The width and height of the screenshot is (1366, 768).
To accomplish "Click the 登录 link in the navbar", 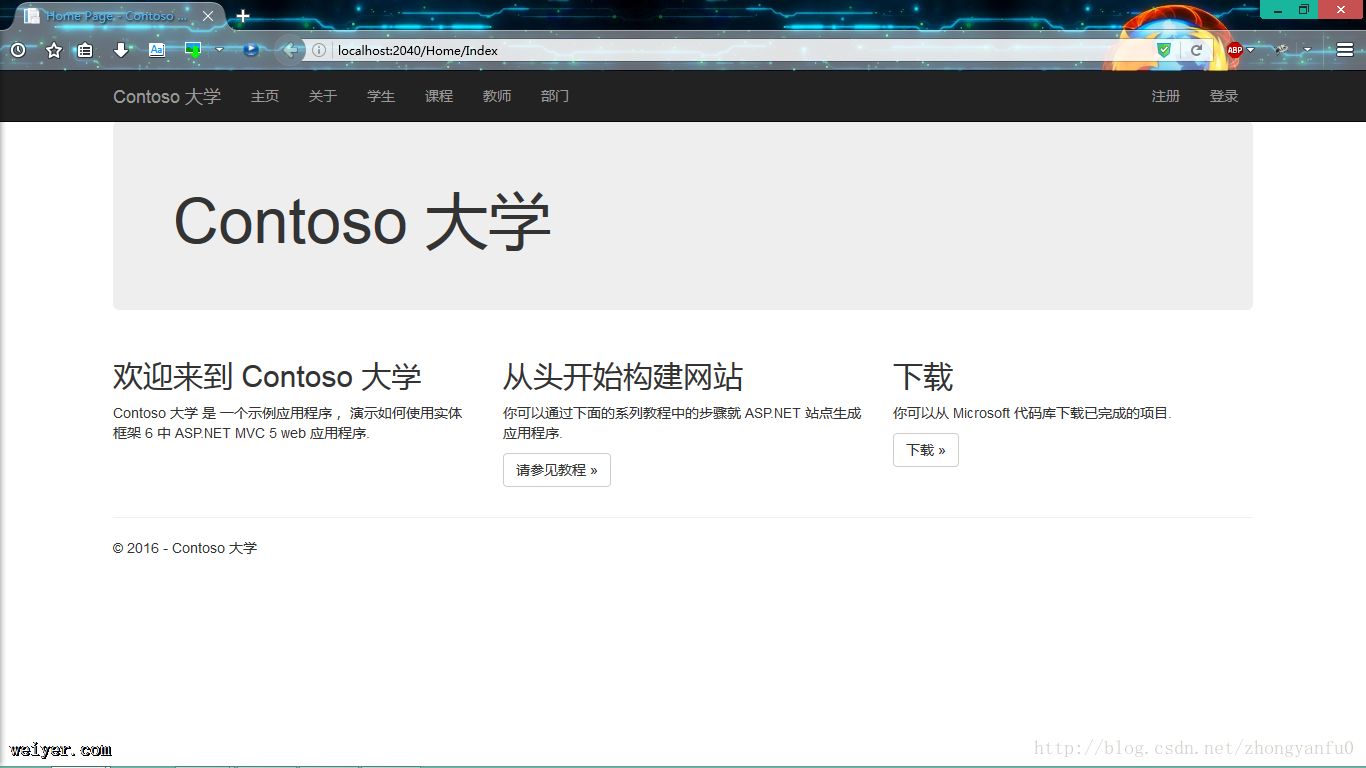I will pos(1224,96).
